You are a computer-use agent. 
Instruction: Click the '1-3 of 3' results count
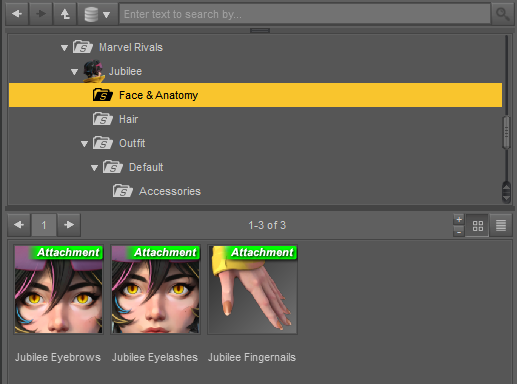(267, 225)
